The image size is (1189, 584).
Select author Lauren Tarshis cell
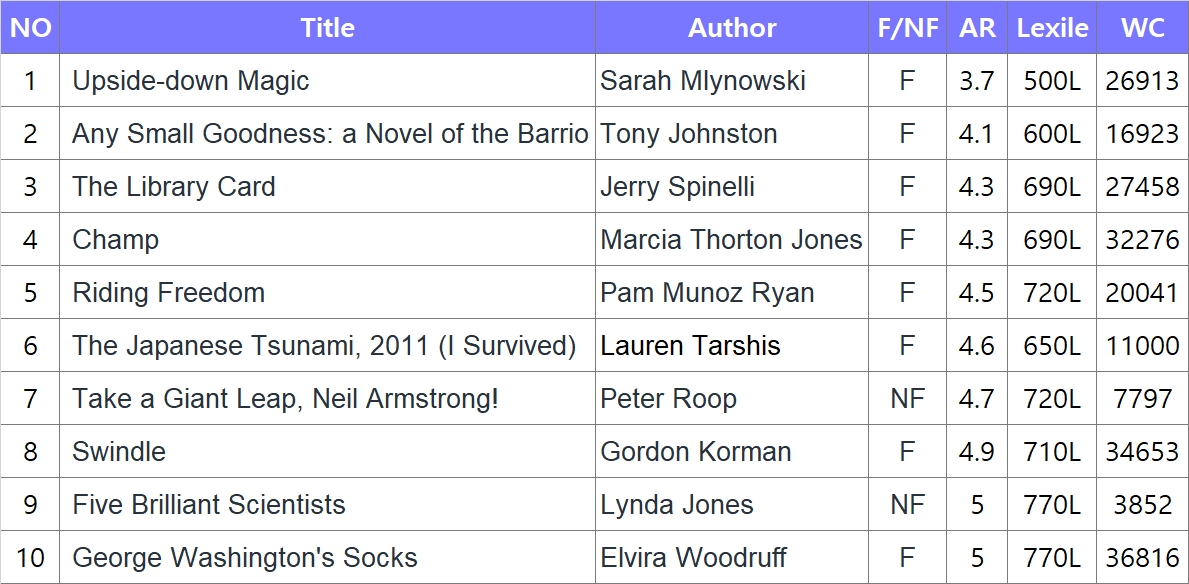(x=690, y=346)
